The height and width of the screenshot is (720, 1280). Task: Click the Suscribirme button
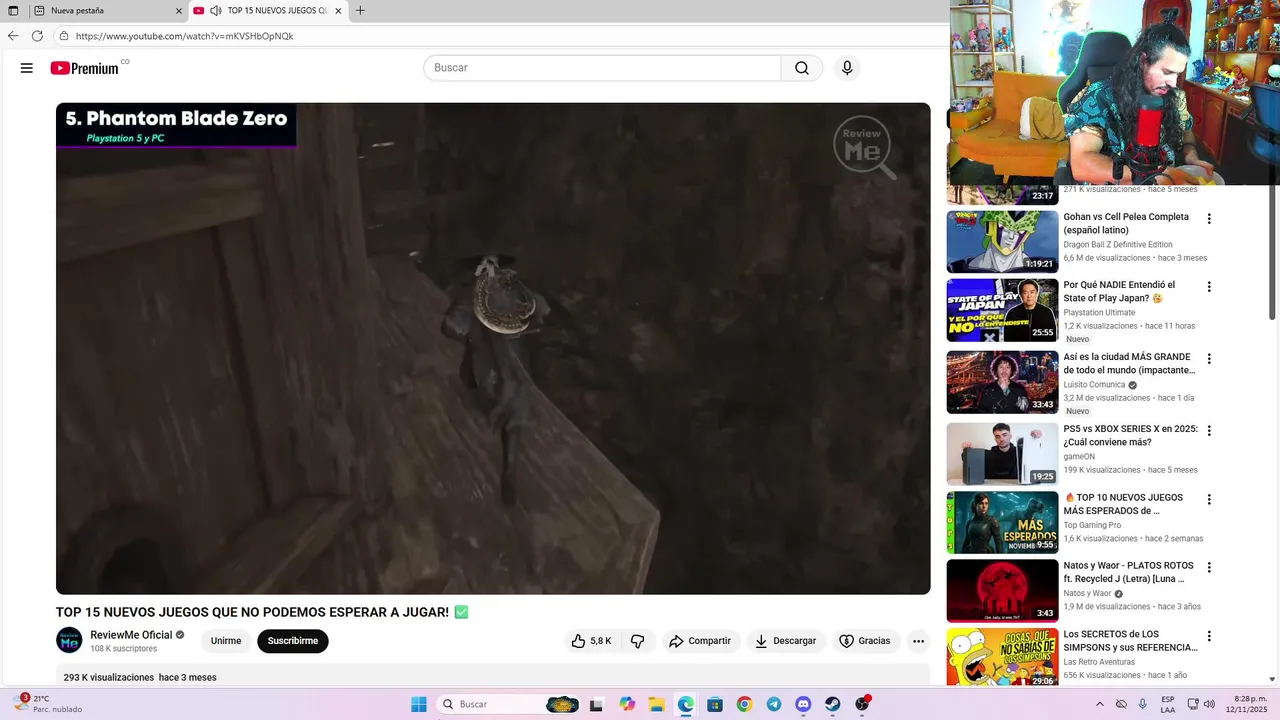pos(293,641)
